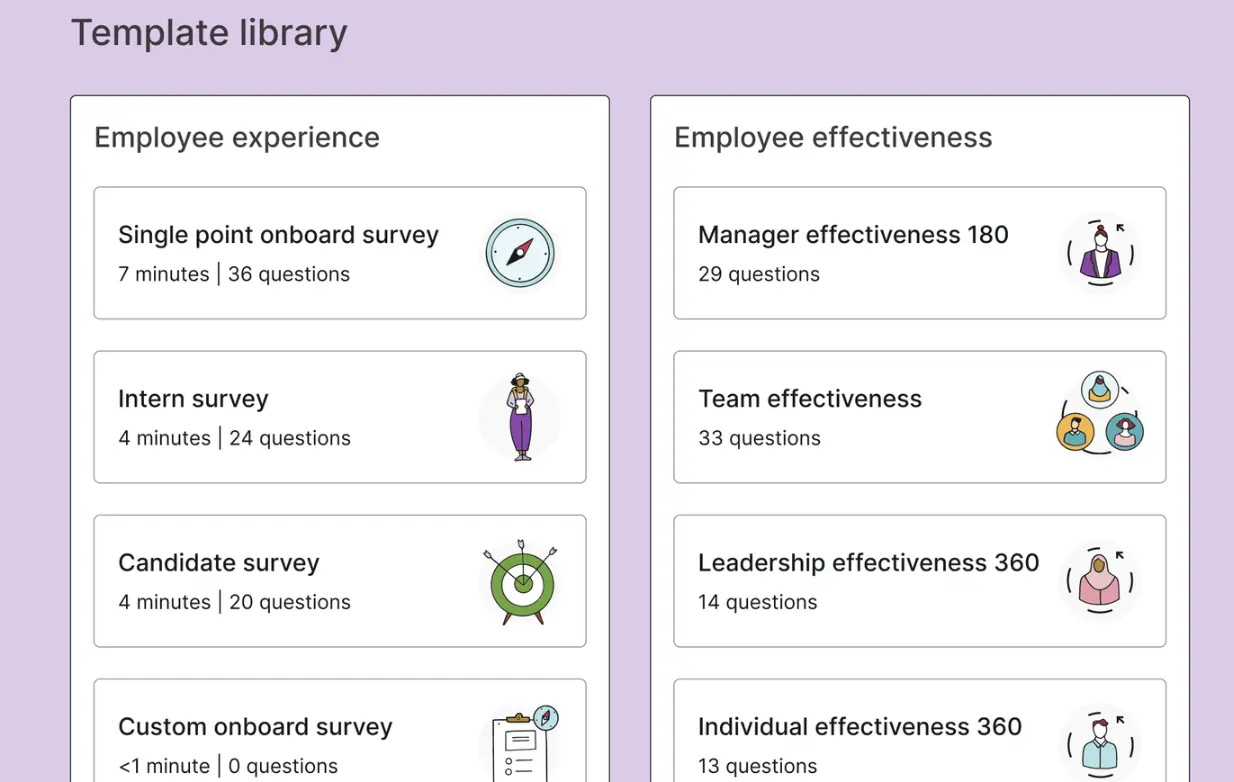Screen dimensions: 1234x782
Task: Select the team avatars icon on Team effectiveness
Action: [x=1099, y=417]
